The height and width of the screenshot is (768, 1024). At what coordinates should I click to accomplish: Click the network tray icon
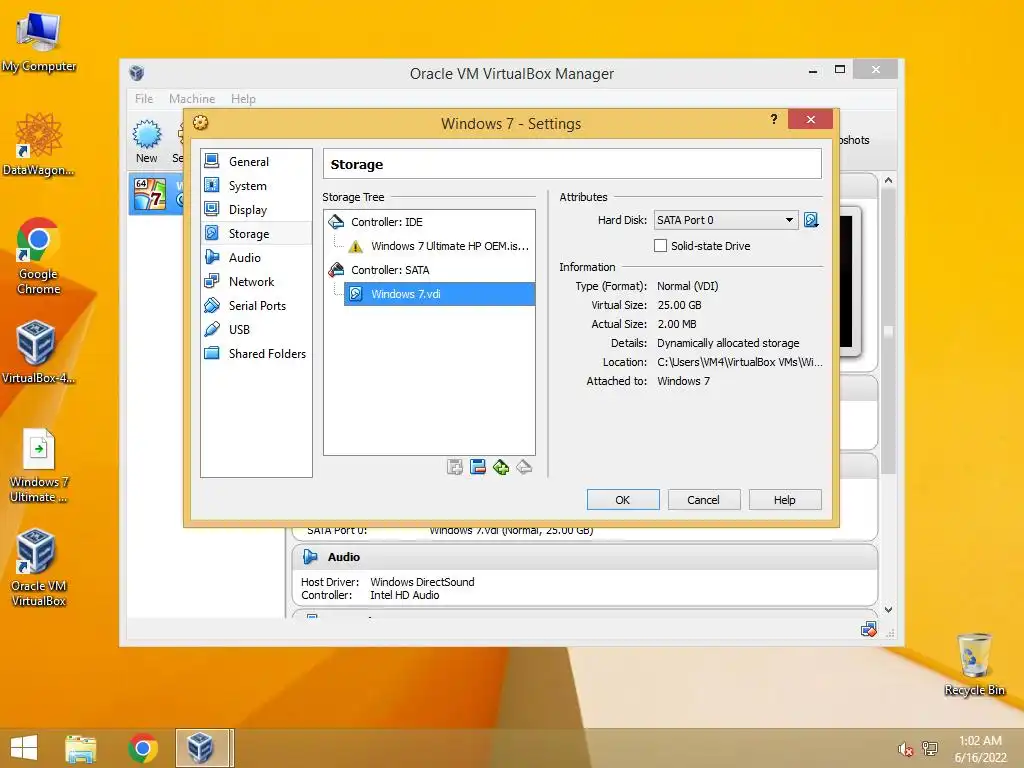click(x=929, y=748)
